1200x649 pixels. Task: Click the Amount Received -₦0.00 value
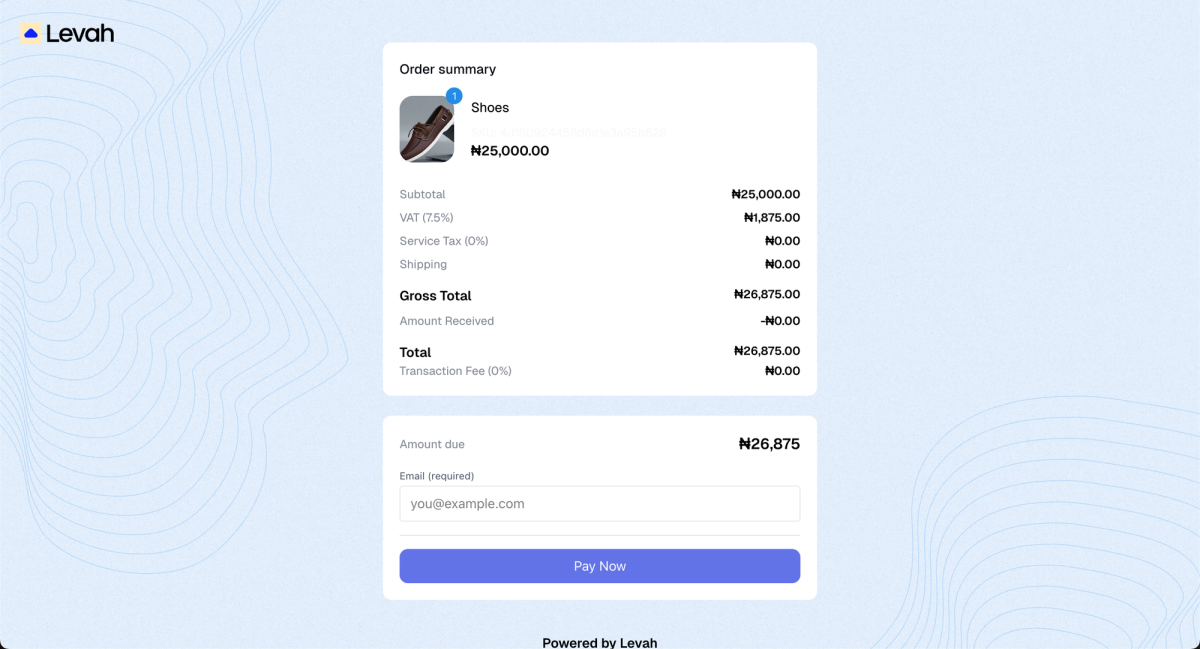(781, 321)
